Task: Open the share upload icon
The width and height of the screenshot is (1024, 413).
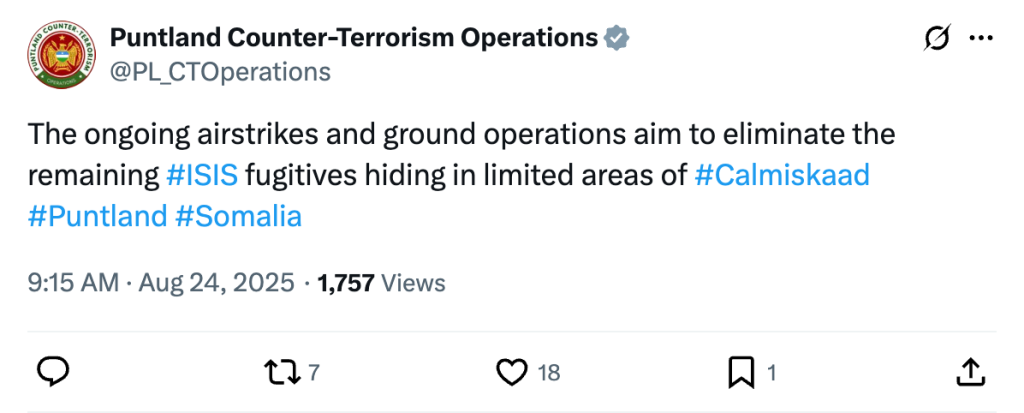Action: tap(970, 373)
